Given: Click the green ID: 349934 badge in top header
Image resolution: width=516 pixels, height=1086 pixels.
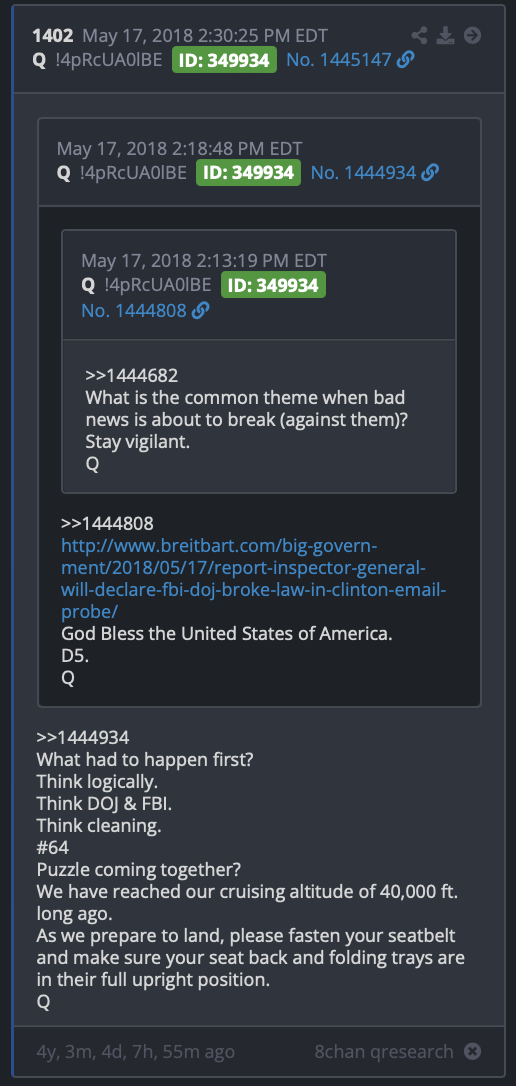Looking at the screenshot, I should 224,60.
